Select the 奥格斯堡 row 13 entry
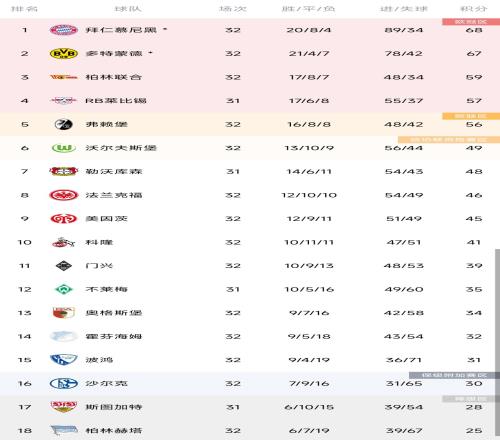This screenshot has width=500, height=440. tap(250, 313)
